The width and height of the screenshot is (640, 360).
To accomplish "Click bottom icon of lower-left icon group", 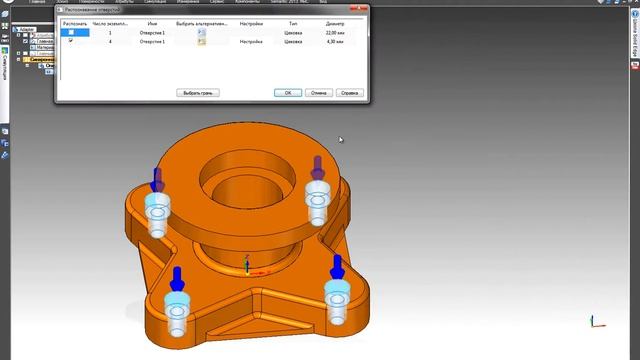I will click(5, 155).
